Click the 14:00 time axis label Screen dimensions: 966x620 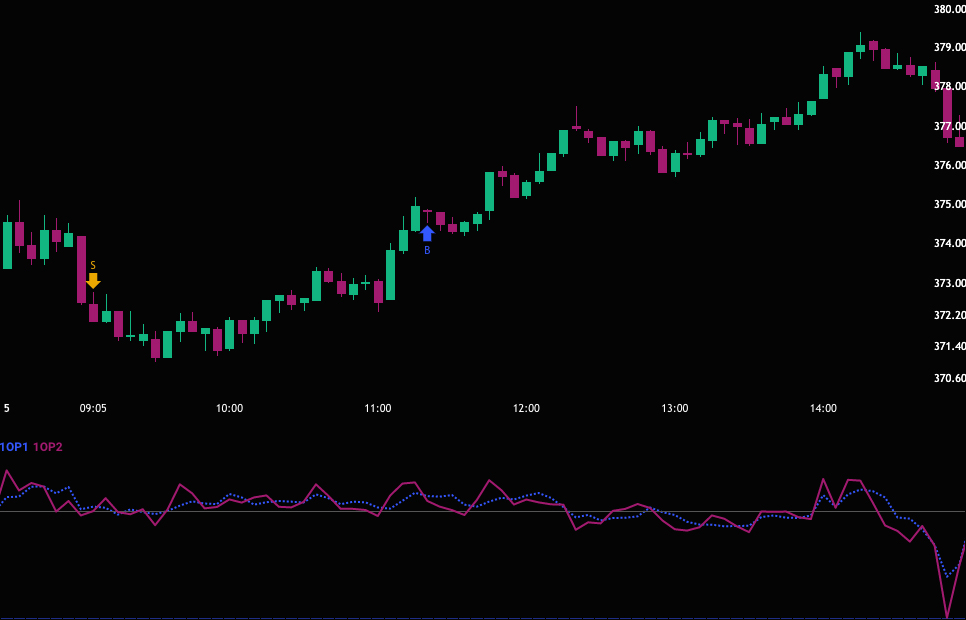(823, 408)
